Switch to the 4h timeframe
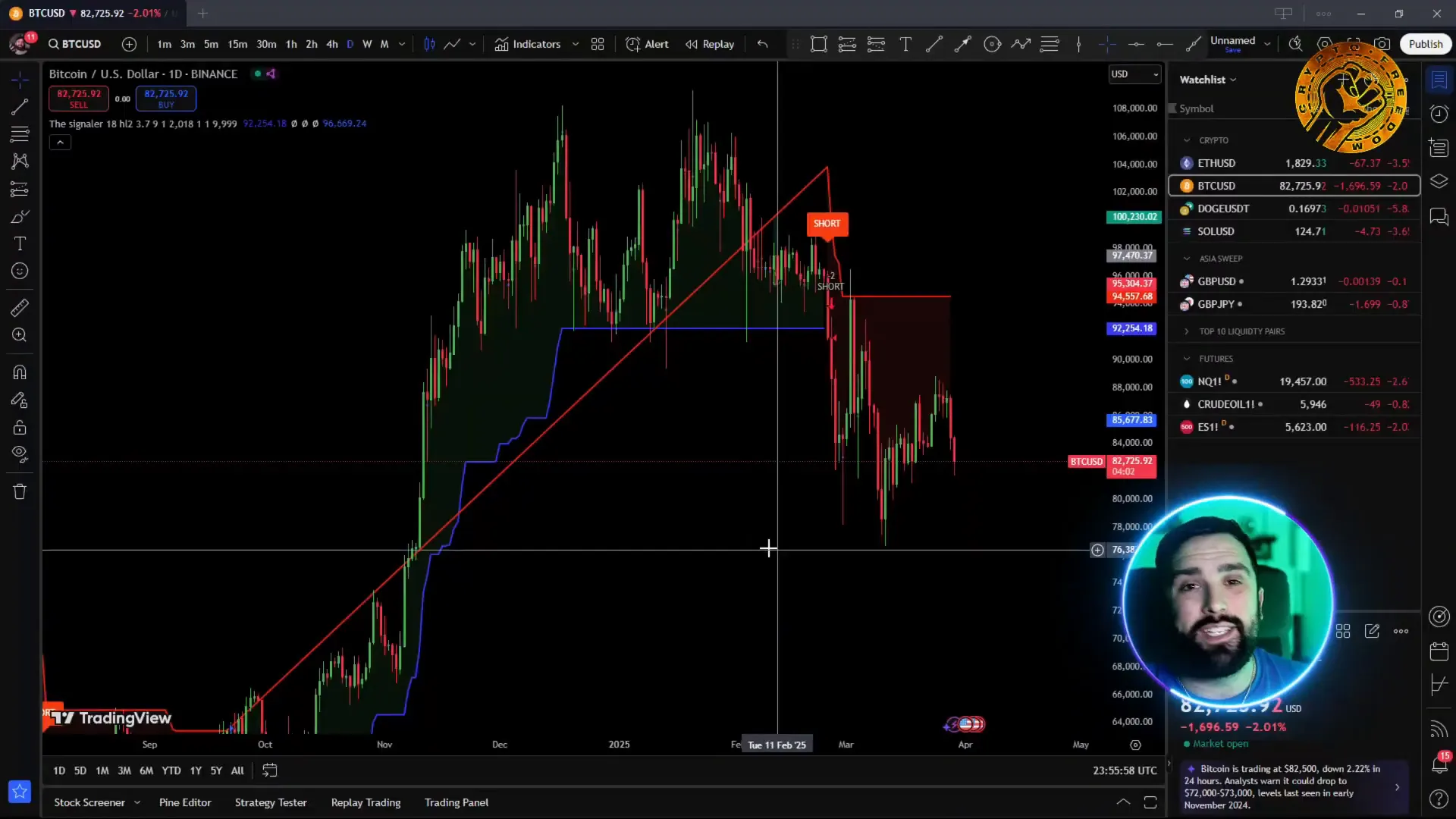The width and height of the screenshot is (1456, 819). (332, 44)
